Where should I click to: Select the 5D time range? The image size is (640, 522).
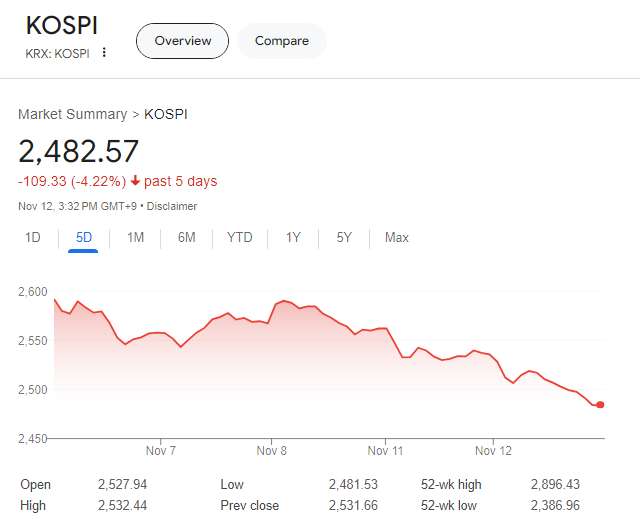pyautogui.click(x=84, y=237)
